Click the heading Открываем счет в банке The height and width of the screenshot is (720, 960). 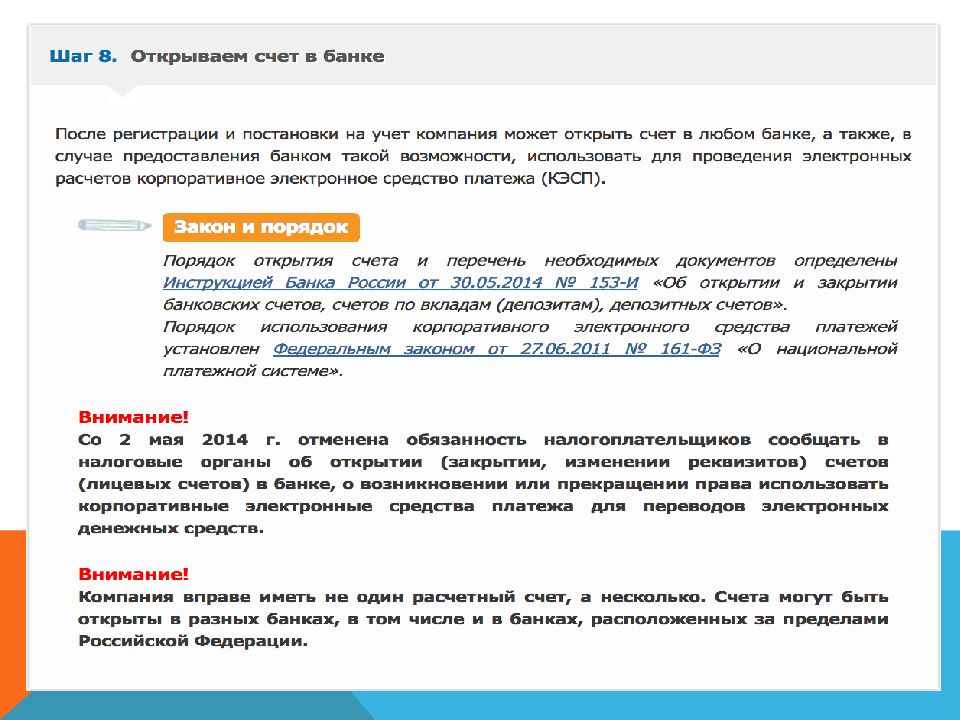point(258,56)
